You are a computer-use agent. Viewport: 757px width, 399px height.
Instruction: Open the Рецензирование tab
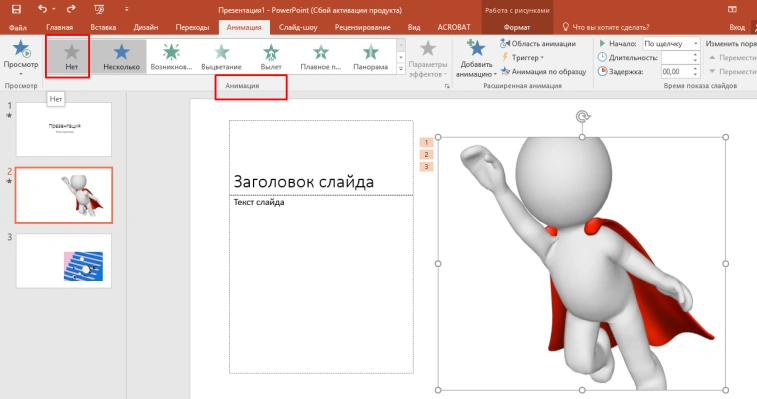pyautogui.click(x=363, y=27)
